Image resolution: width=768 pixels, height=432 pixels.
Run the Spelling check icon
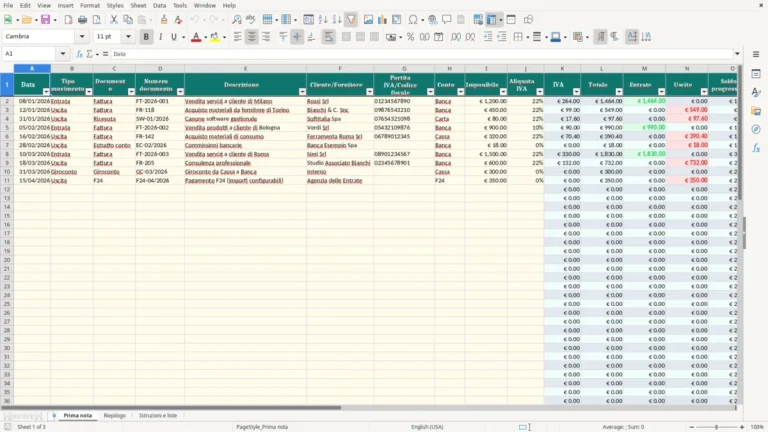(x=251, y=20)
